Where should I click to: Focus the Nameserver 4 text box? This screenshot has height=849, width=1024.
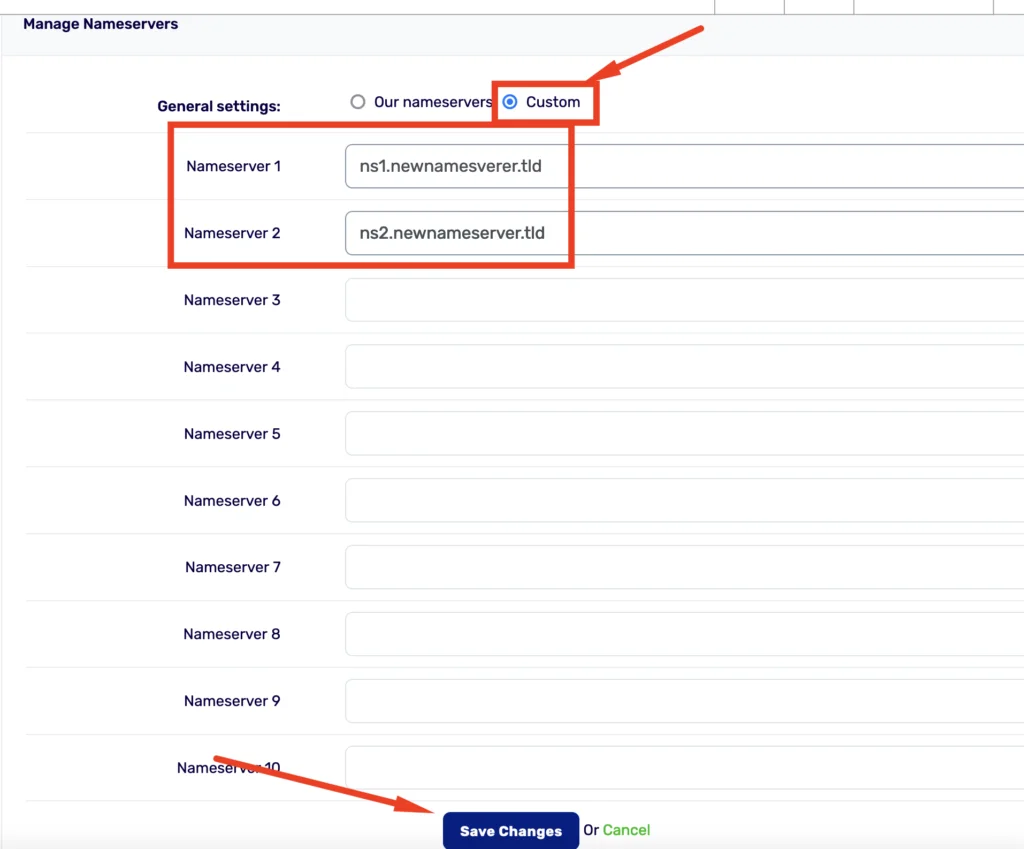(x=684, y=366)
